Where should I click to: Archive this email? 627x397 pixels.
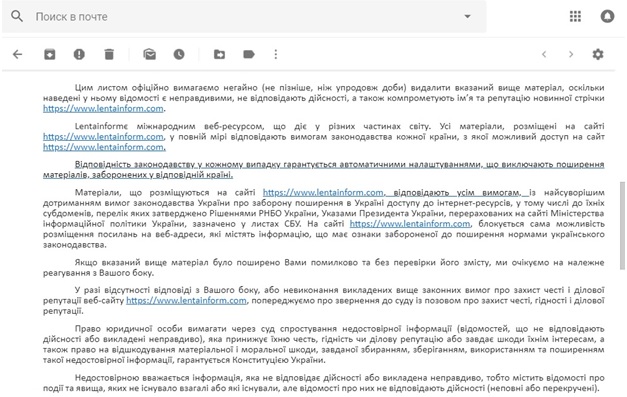50,54
